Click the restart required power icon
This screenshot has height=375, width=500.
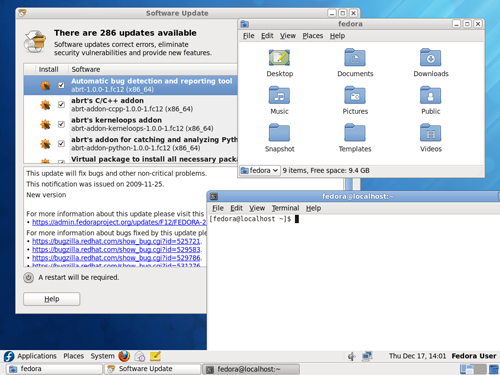29,277
